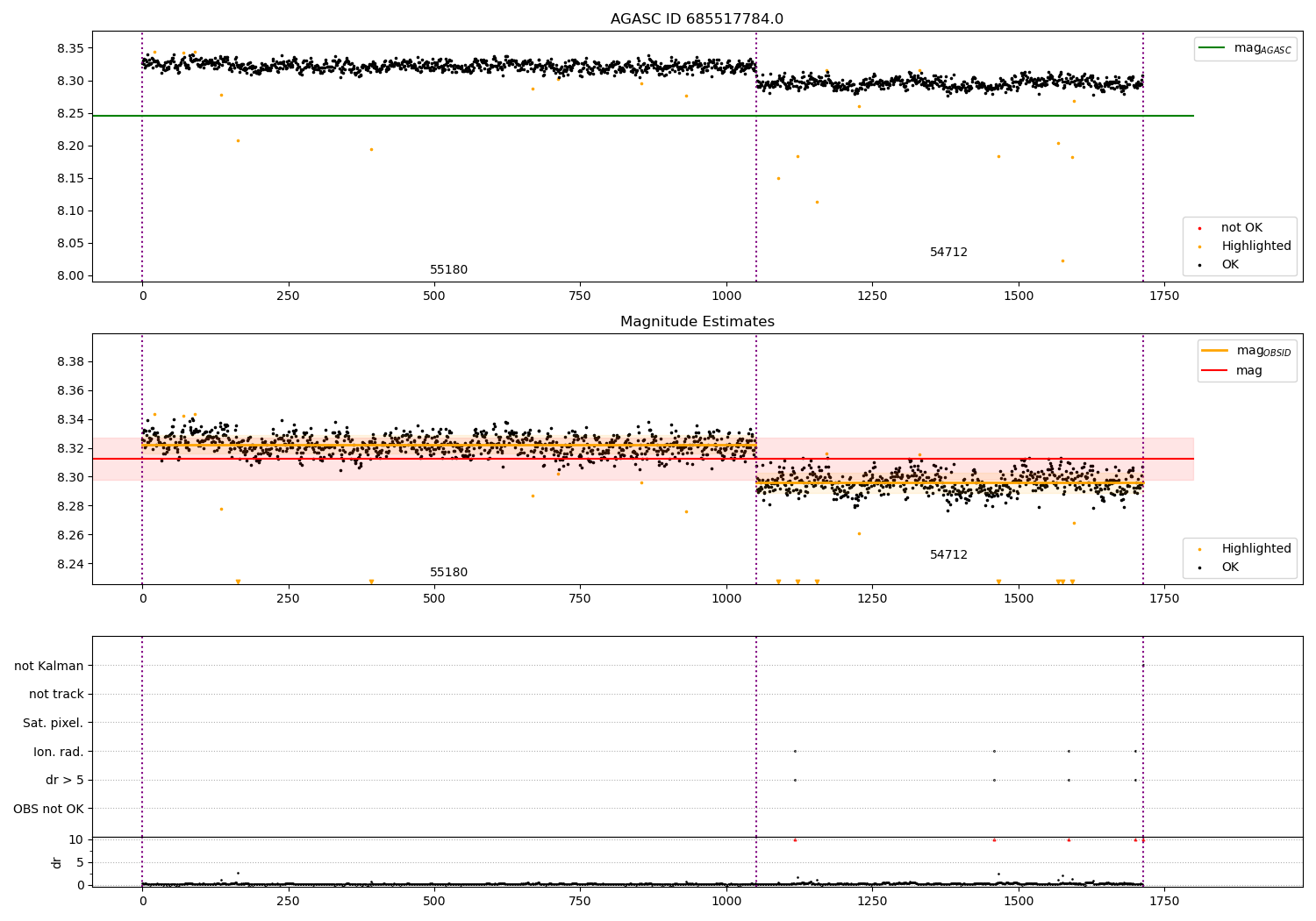The width and height of the screenshot is (1316, 921).
Task: Select 'OK' entry in the Magnitude Estimates plot legend
Action: (1230, 568)
